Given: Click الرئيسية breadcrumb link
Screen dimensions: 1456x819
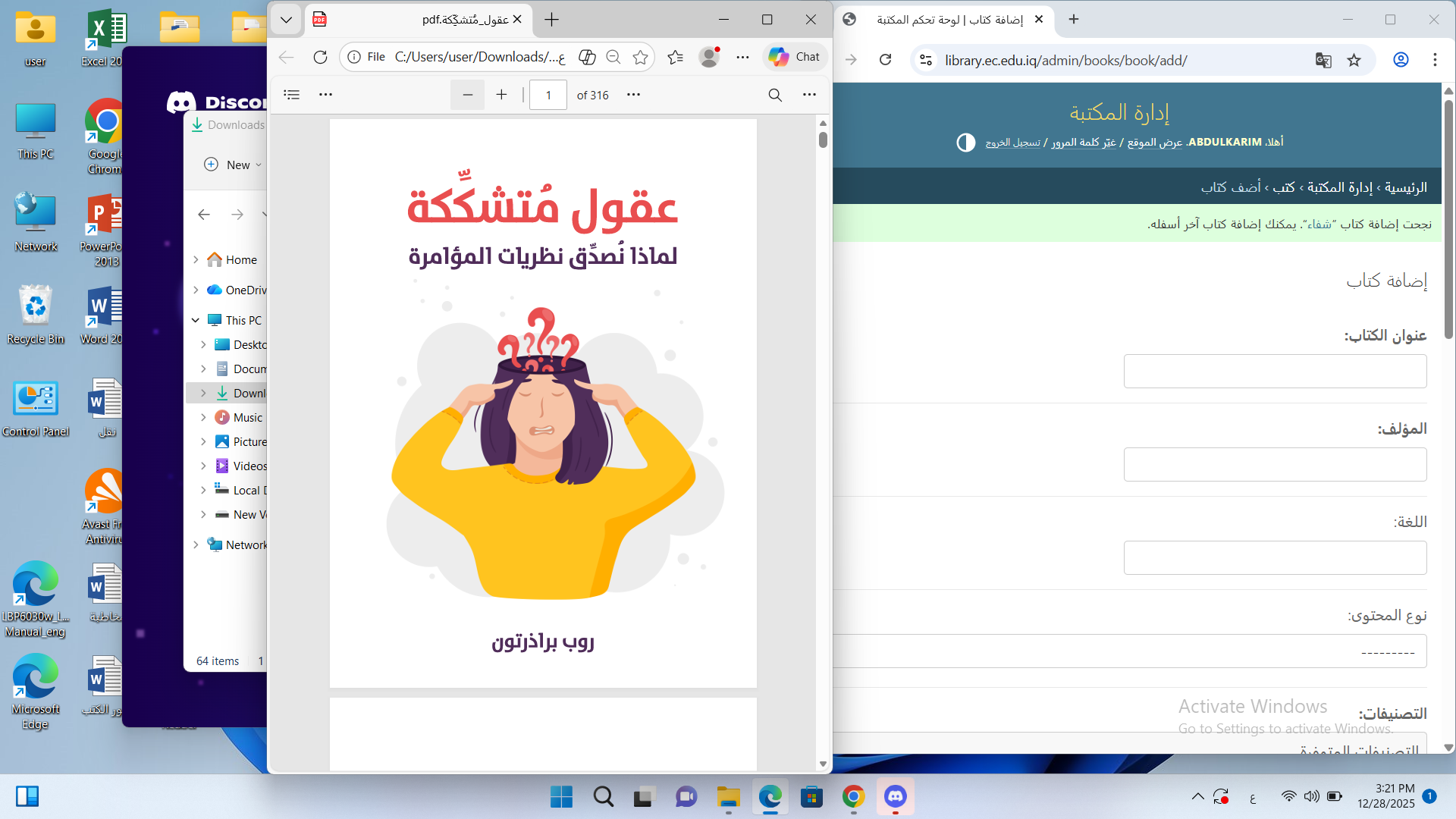Looking at the screenshot, I should 1405,187.
